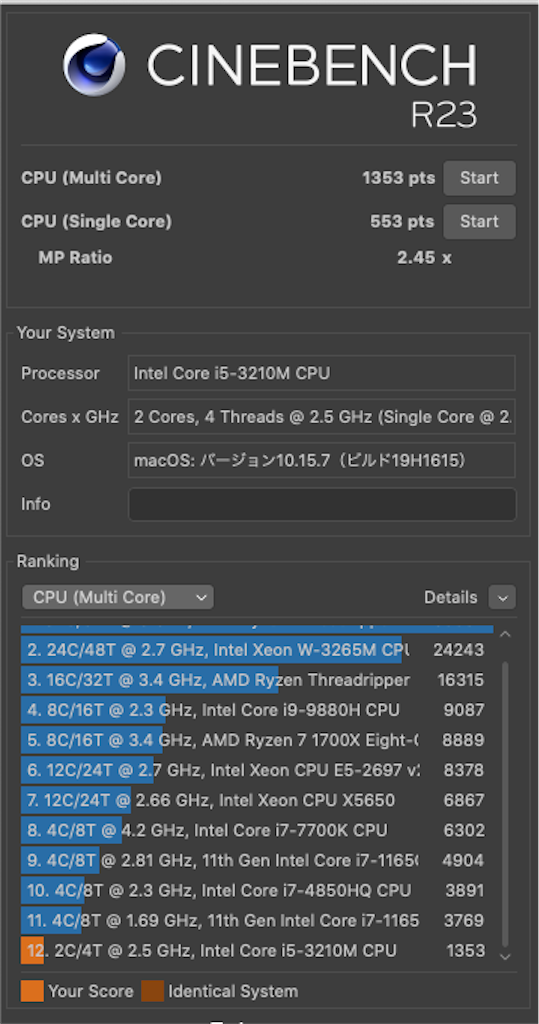Image resolution: width=539 pixels, height=1024 pixels.
Task: Click the 553 pts single core score
Action: coord(402,221)
